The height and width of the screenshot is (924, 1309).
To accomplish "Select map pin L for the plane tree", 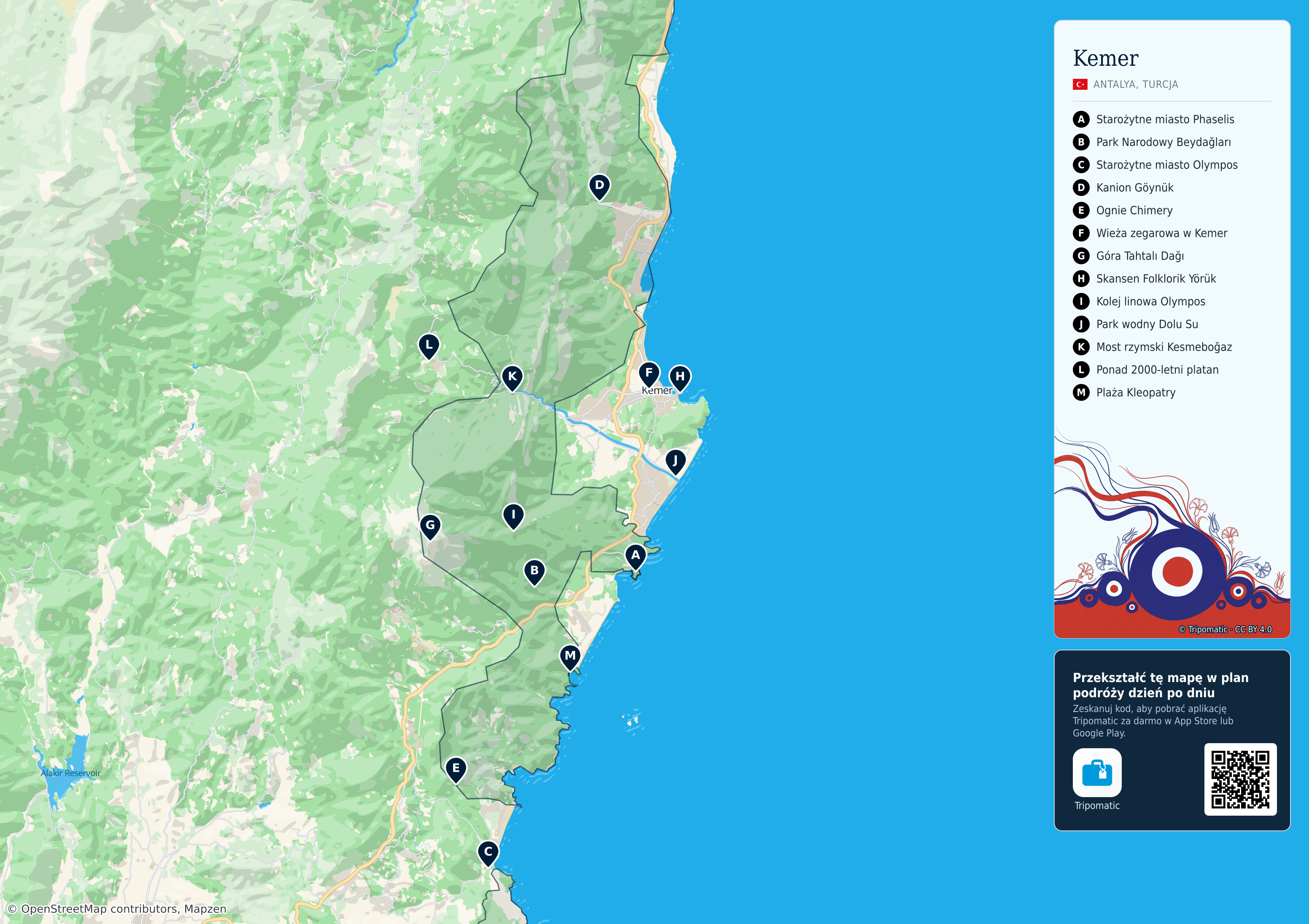I will point(429,346).
